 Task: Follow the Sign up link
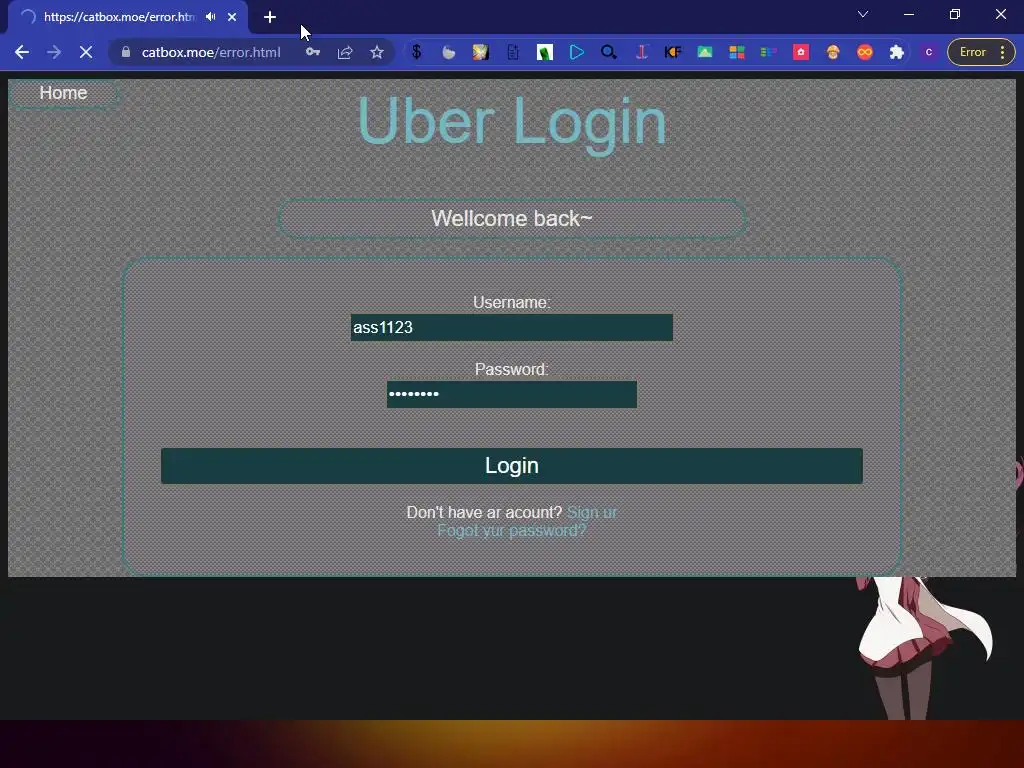(592, 513)
